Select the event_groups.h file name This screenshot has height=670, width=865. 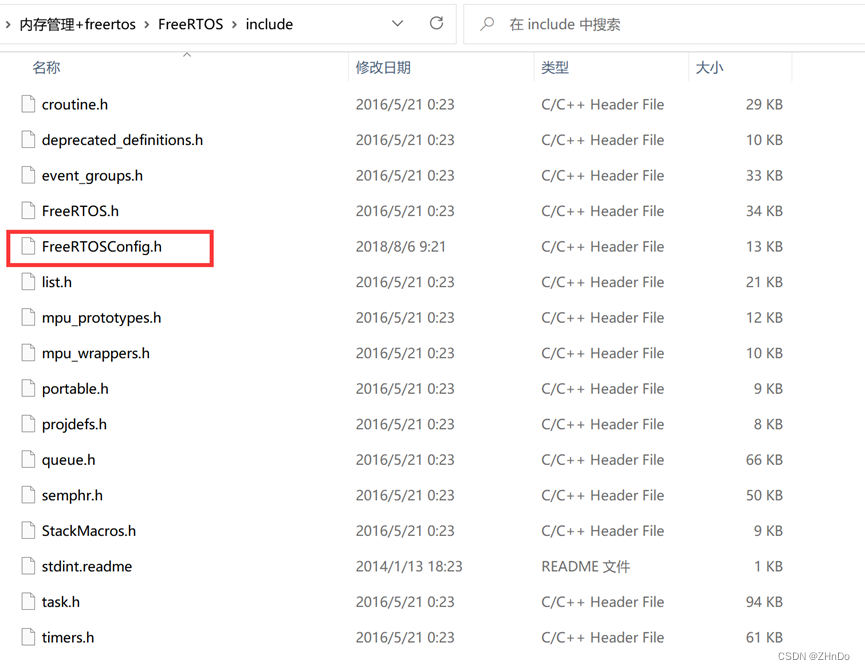[92, 176]
